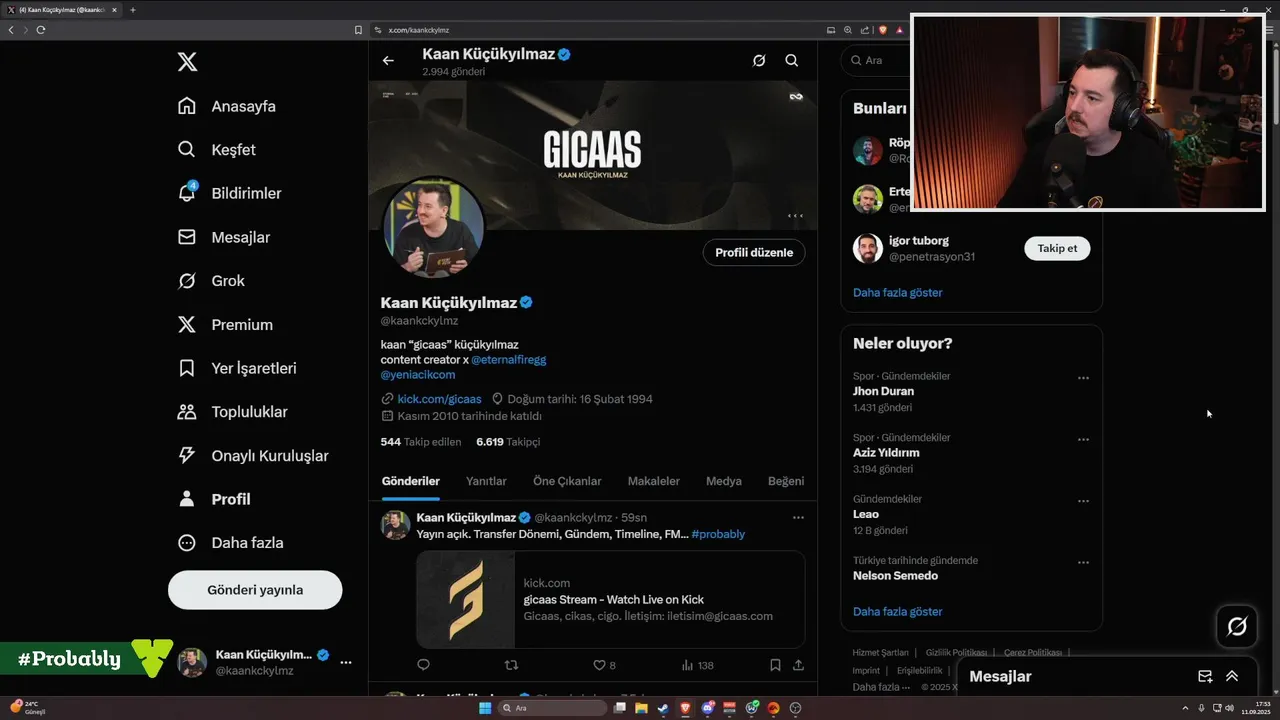1280x720 pixels.
Task: Open Topluluklar communities
Action: tap(232, 412)
